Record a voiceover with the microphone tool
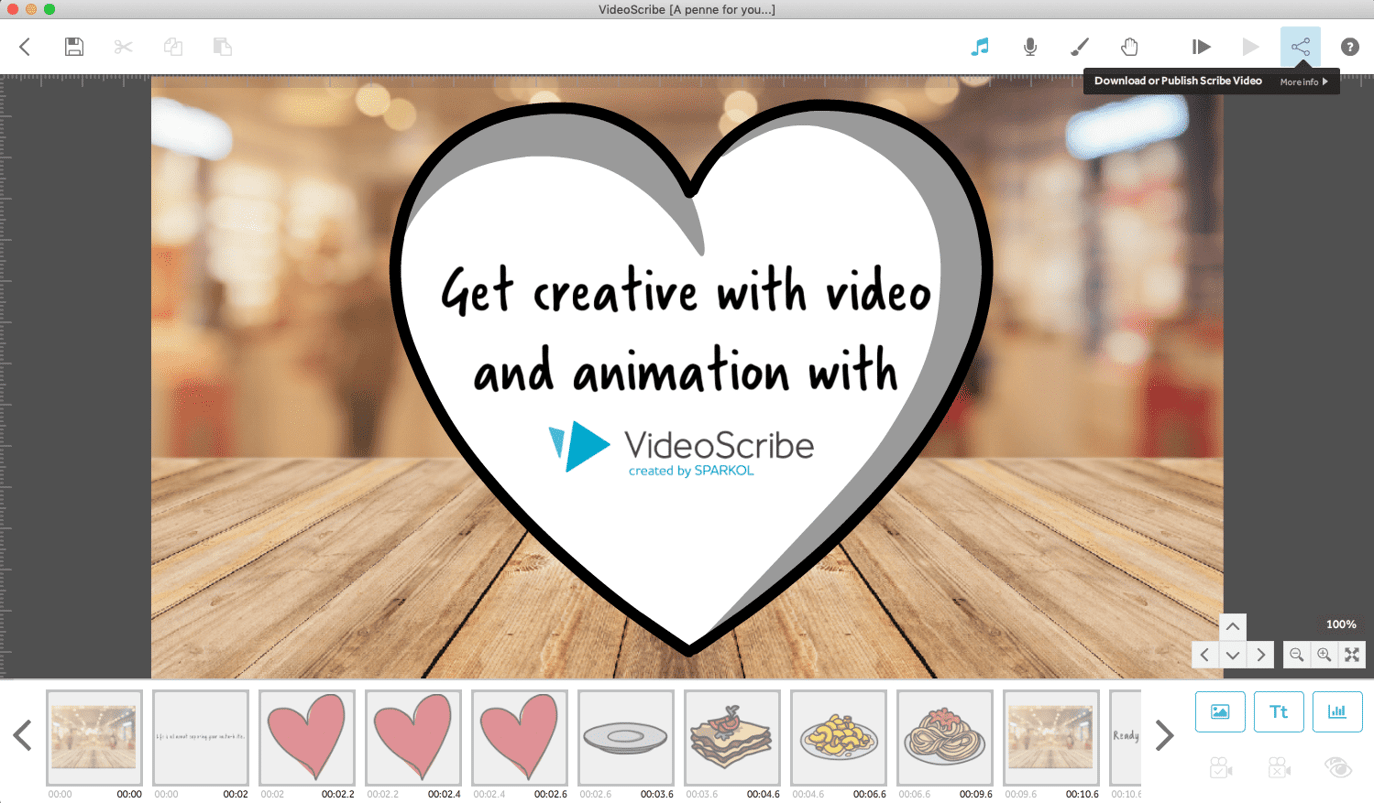 pos(1030,46)
